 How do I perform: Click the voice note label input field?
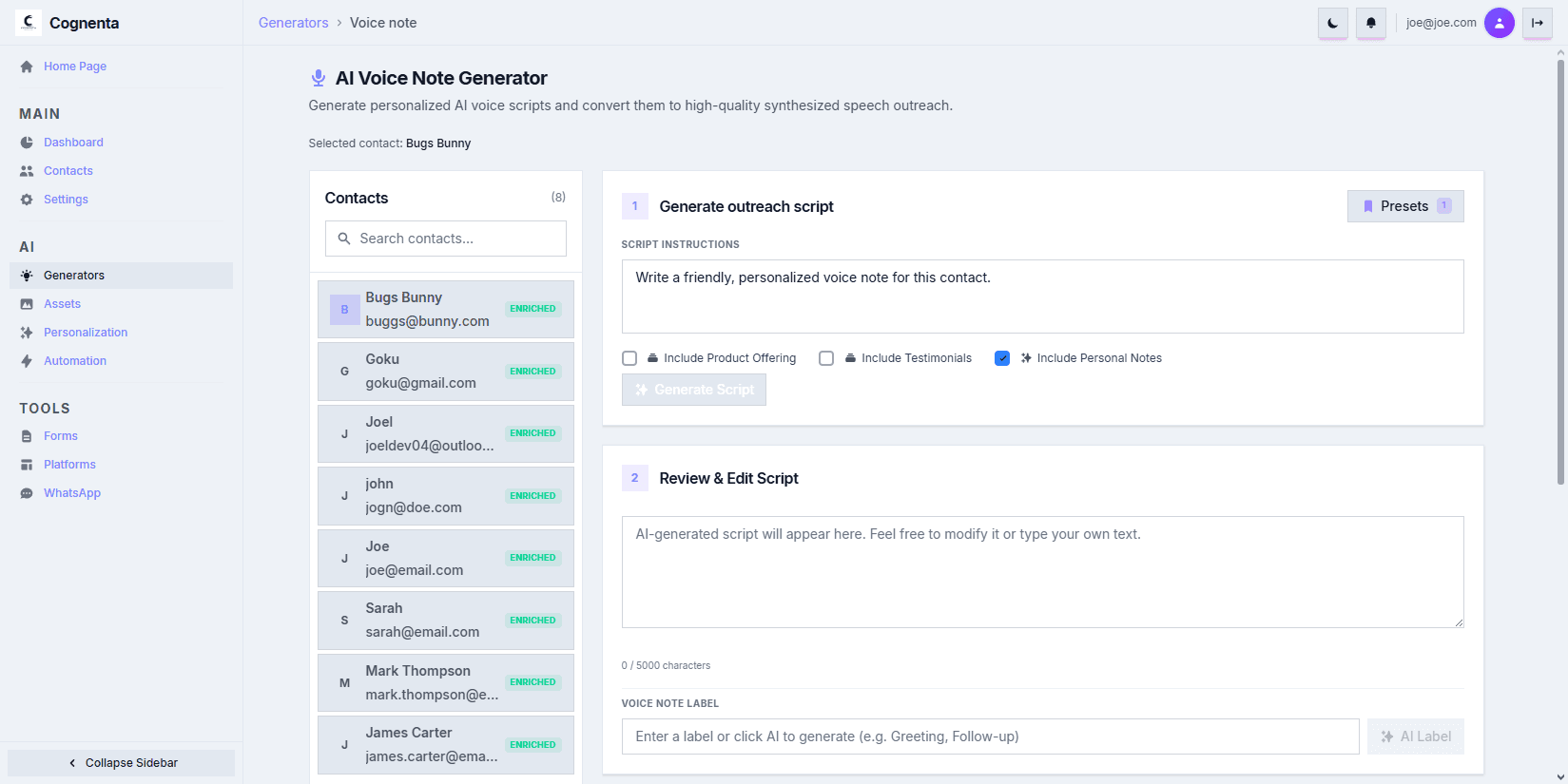click(x=991, y=736)
